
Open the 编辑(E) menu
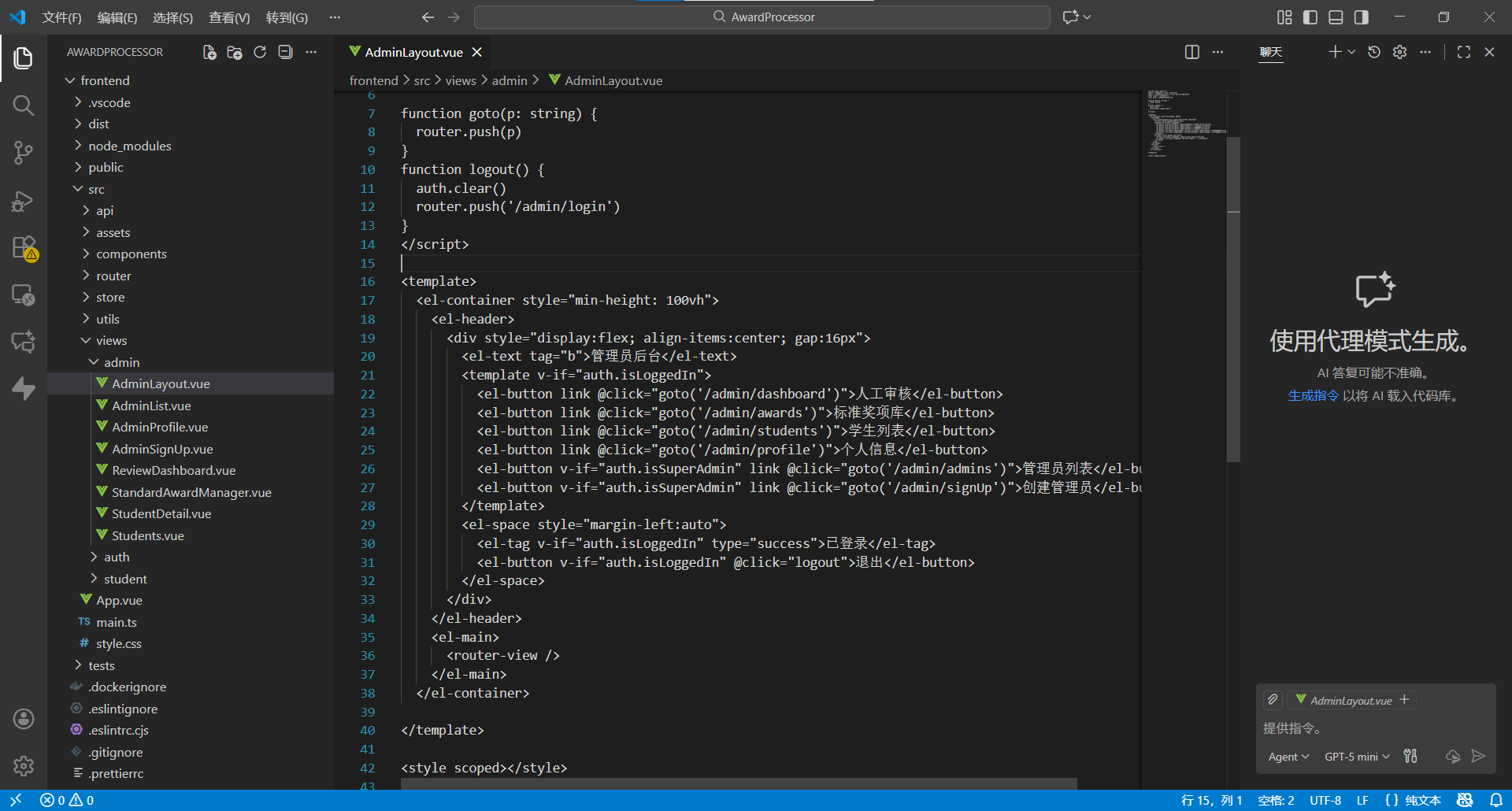(117, 17)
